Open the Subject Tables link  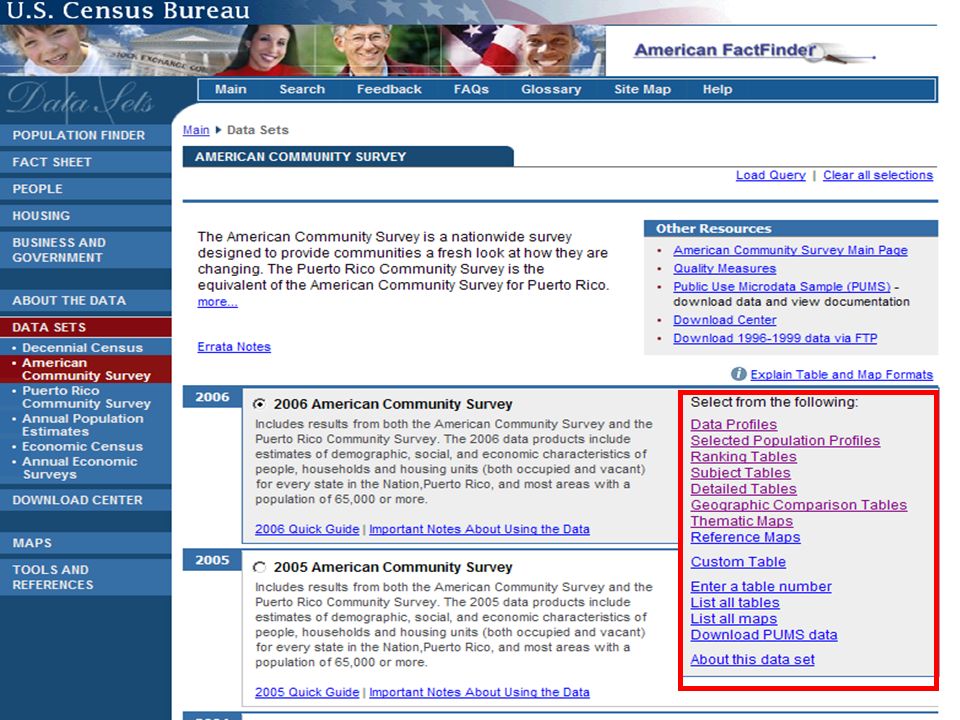point(740,473)
